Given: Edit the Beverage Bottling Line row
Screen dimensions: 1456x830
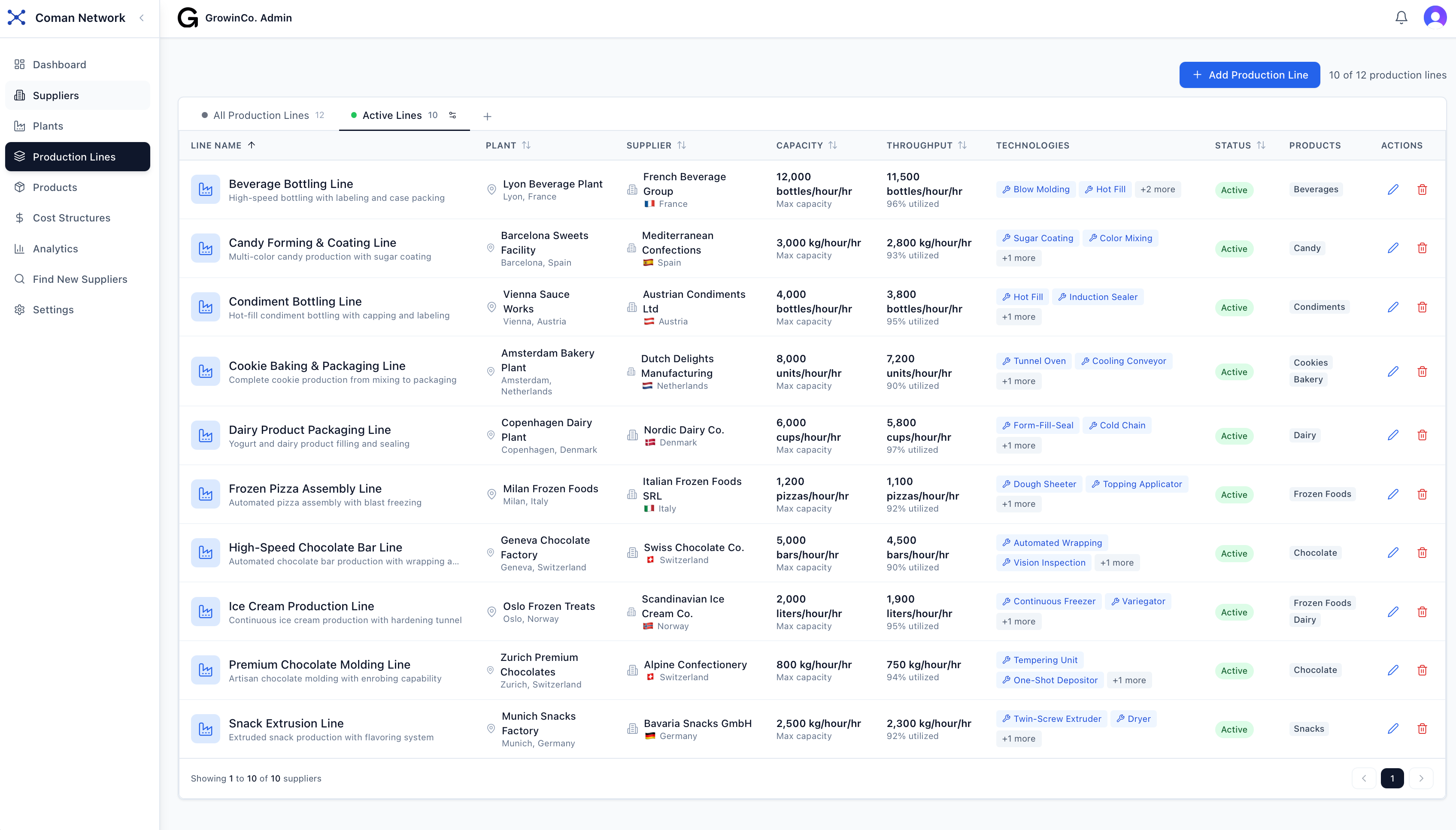Looking at the screenshot, I should pos(1393,190).
